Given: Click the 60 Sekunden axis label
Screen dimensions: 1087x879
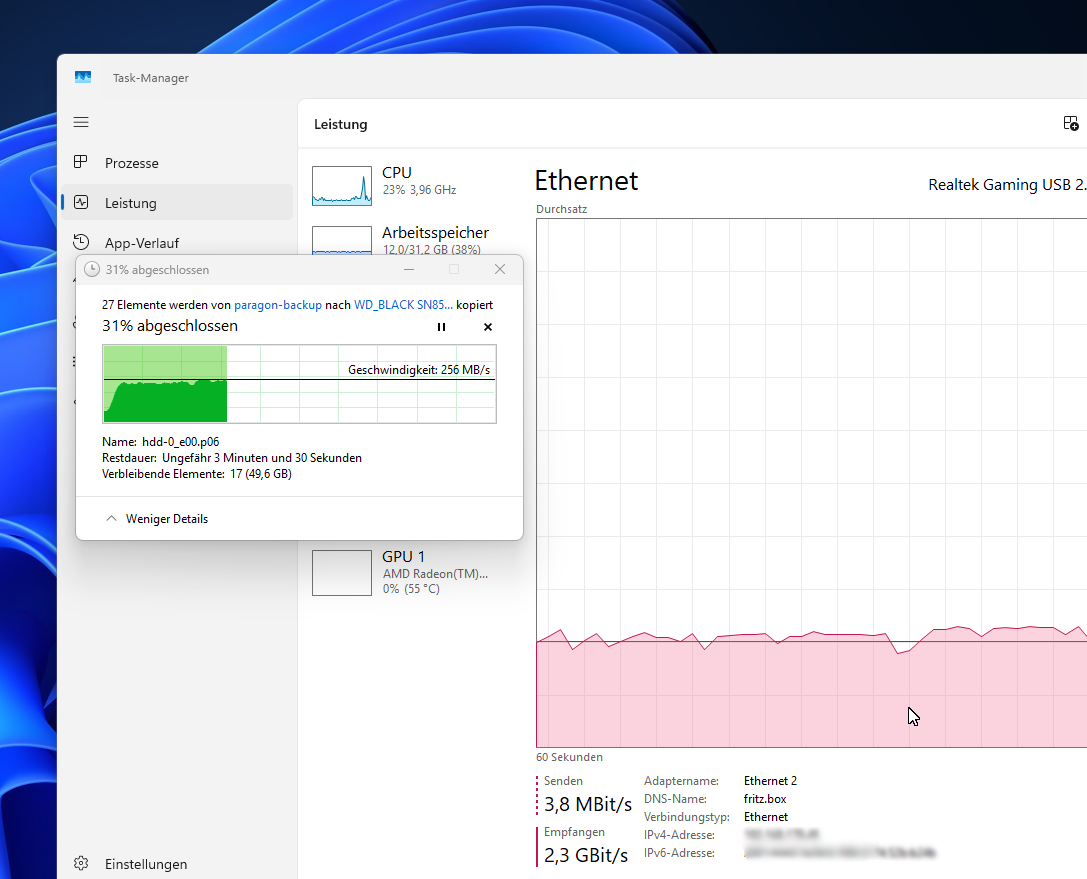Looking at the screenshot, I should [569, 757].
